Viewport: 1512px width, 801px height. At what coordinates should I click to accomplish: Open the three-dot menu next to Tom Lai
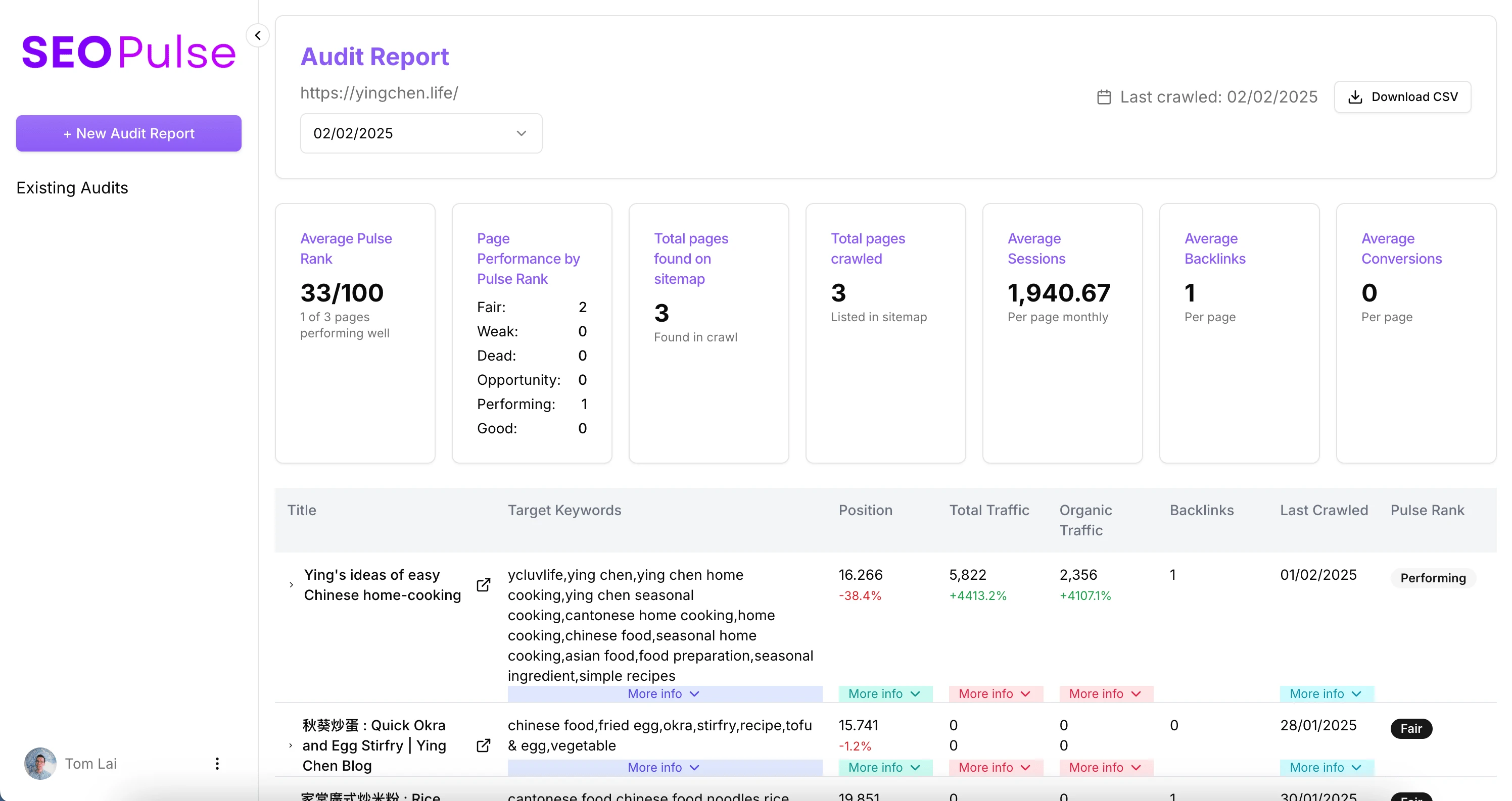(217, 764)
